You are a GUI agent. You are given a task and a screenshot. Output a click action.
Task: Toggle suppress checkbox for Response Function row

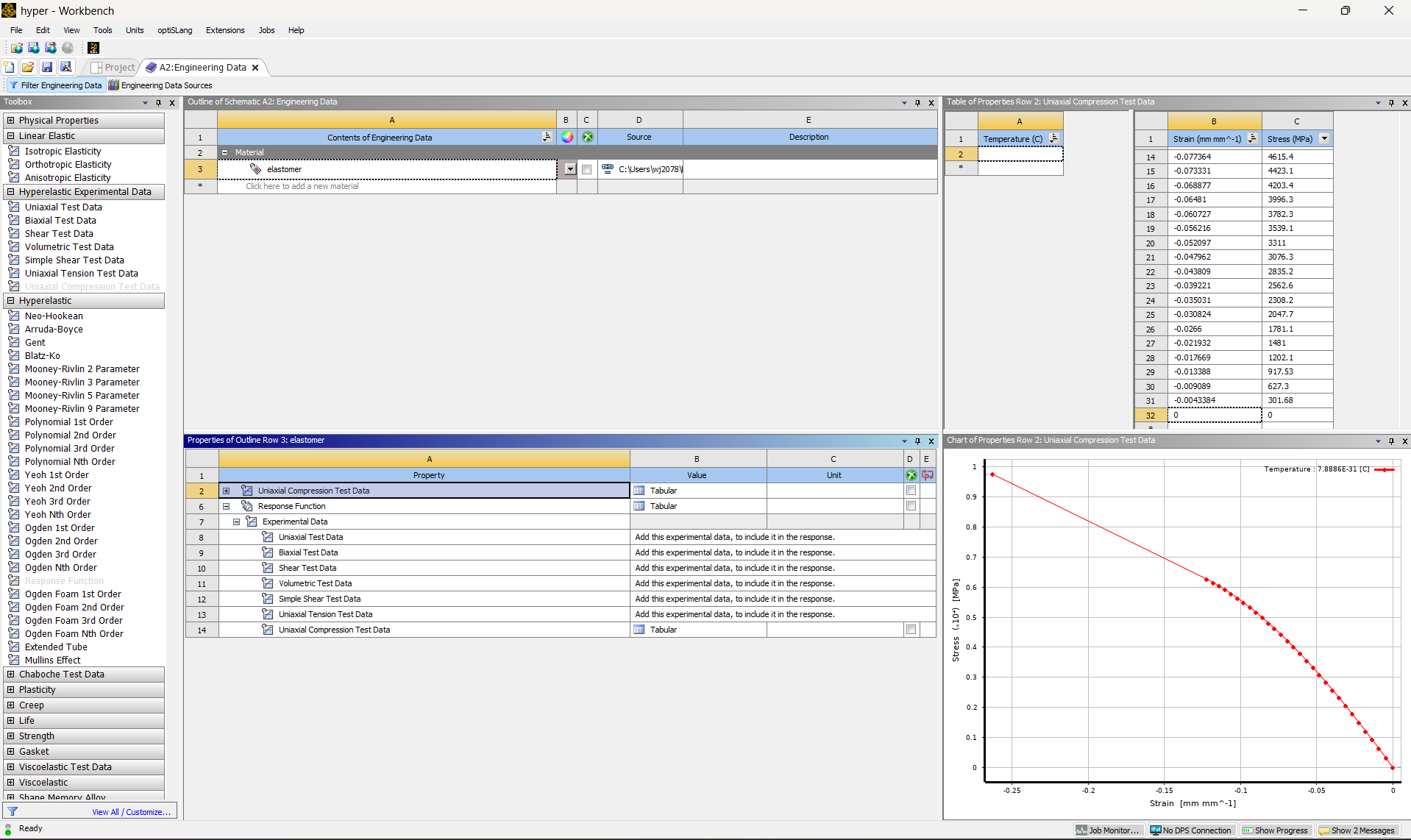pos(911,506)
